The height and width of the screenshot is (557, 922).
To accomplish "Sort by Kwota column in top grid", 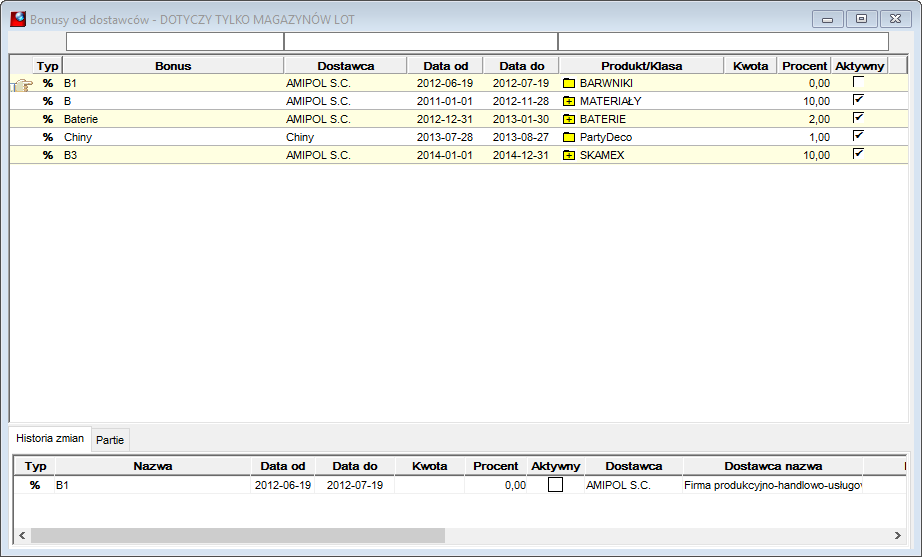I will (x=750, y=66).
